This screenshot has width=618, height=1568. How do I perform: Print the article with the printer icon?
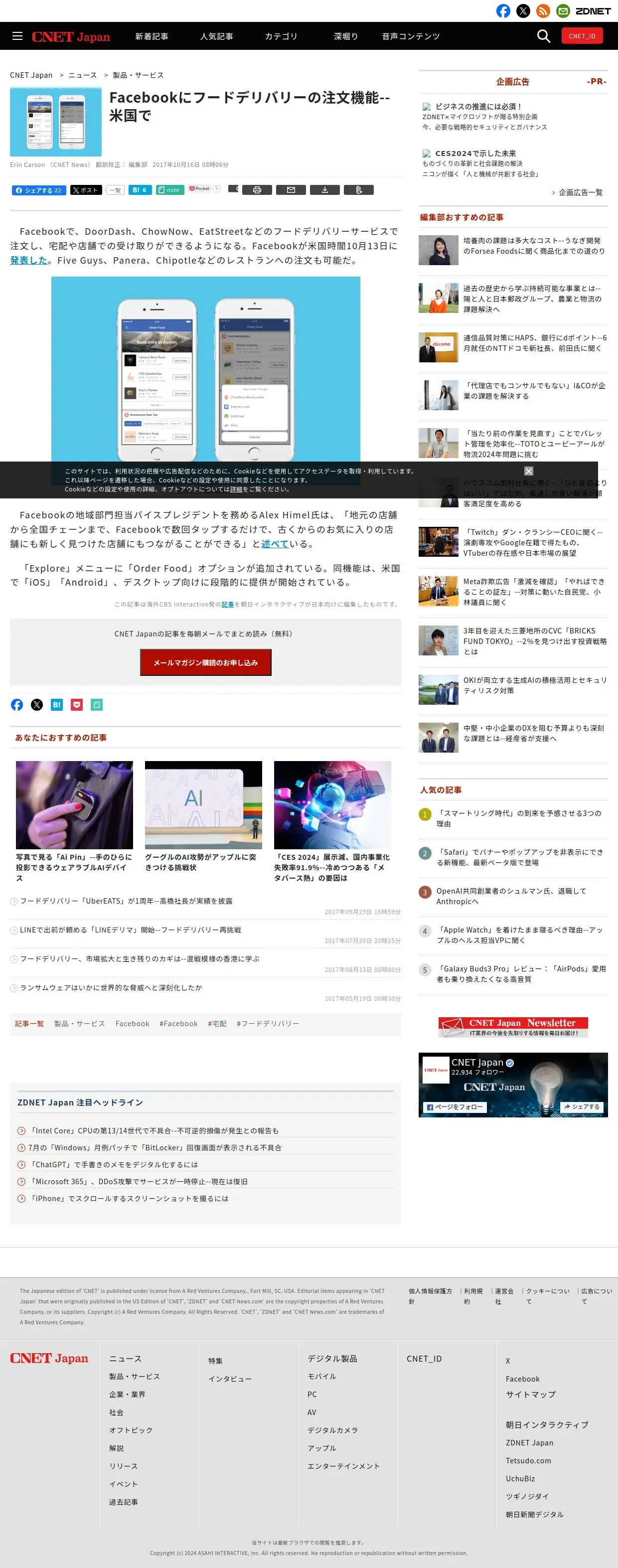coord(257,190)
